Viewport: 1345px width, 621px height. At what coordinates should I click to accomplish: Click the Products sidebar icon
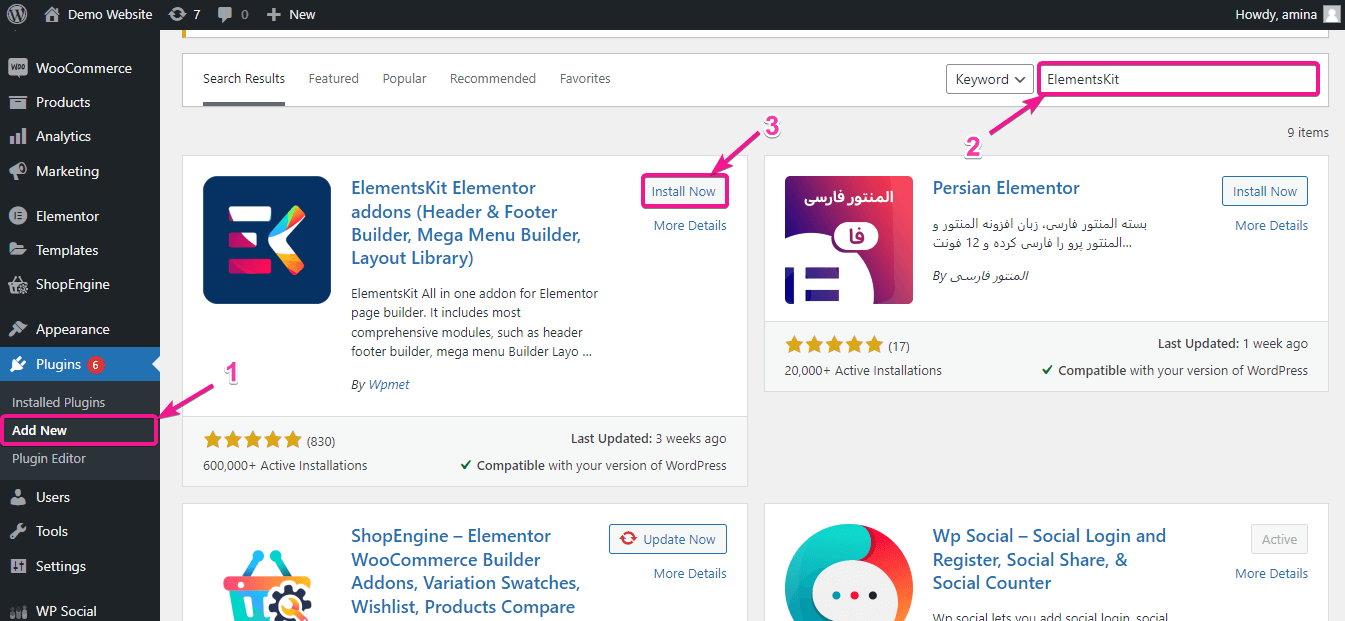17,102
